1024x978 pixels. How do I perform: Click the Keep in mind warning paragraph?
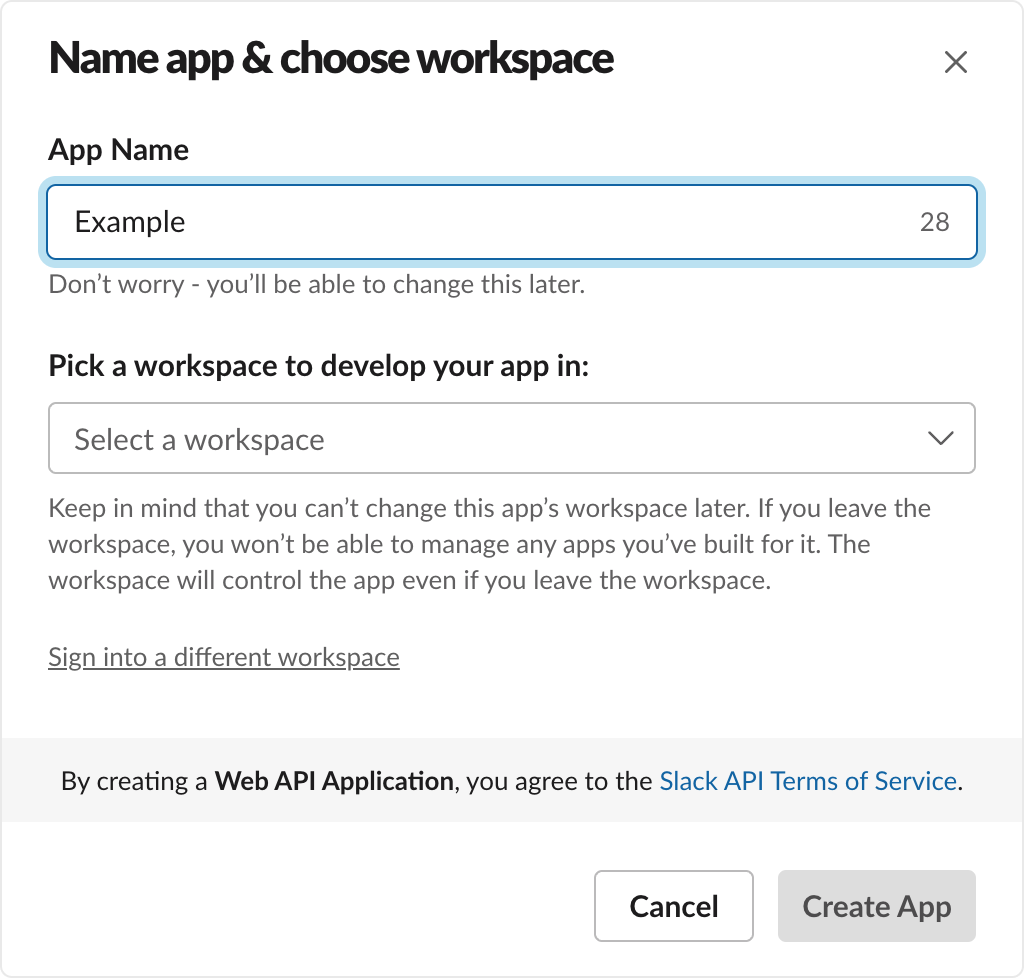pyautogui.click(x=490, y=544)
